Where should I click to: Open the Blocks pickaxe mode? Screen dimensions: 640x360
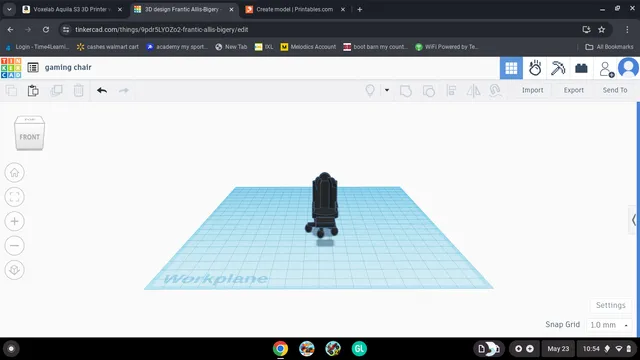pos(558,68)
